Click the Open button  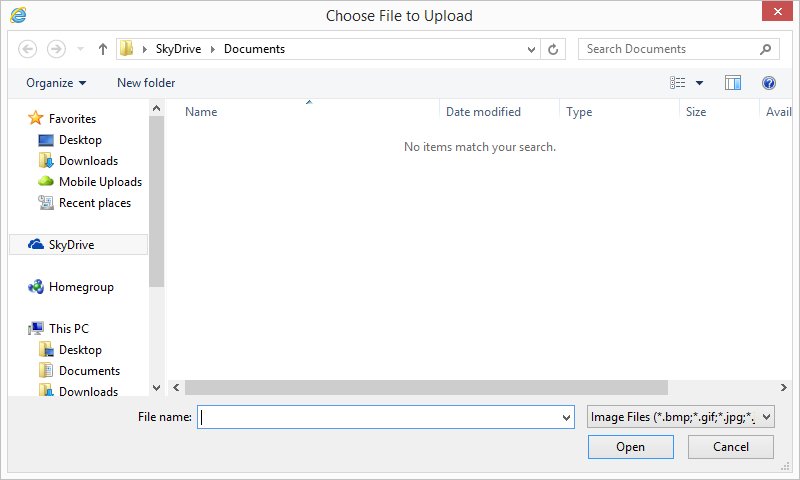pyautogui.click(x=631, y=447)
